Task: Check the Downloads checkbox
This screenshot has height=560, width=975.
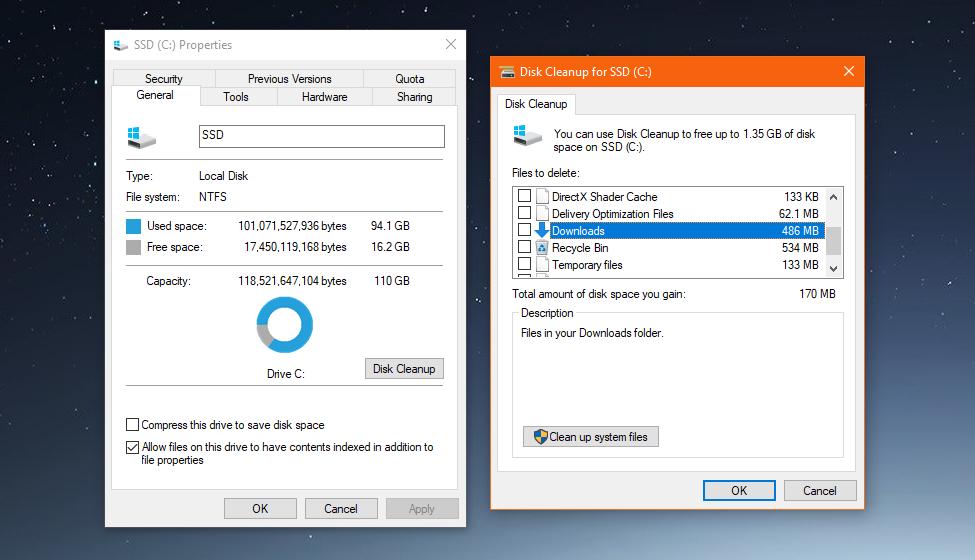Action: [x=524, y=230]
